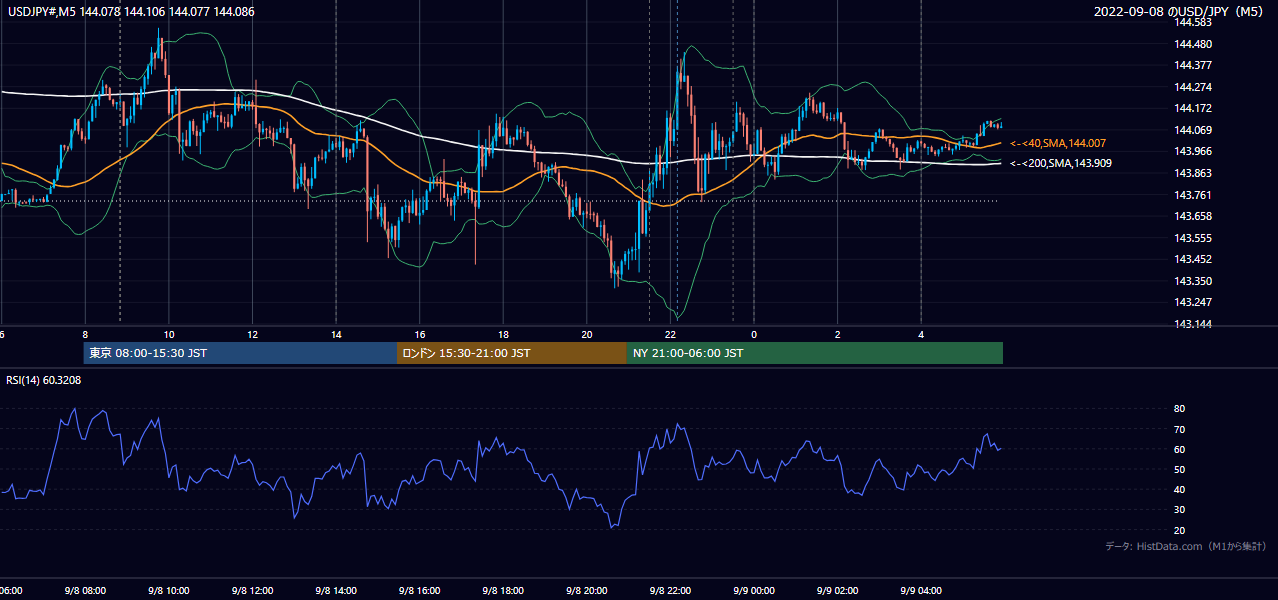This screenshot has height=600, width=1278.
Task: Click the RSI scale value 70
Action: pos(1180,429)
